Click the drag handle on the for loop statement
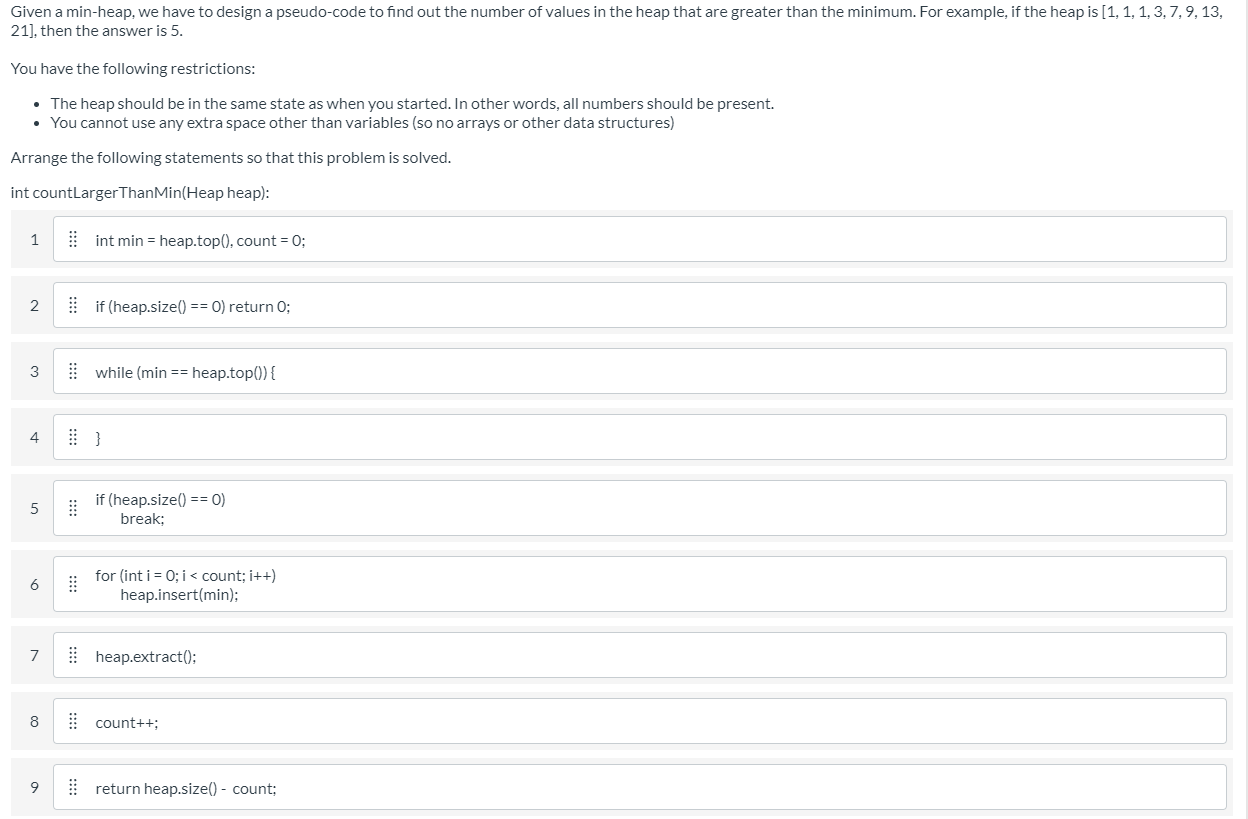 72,584
